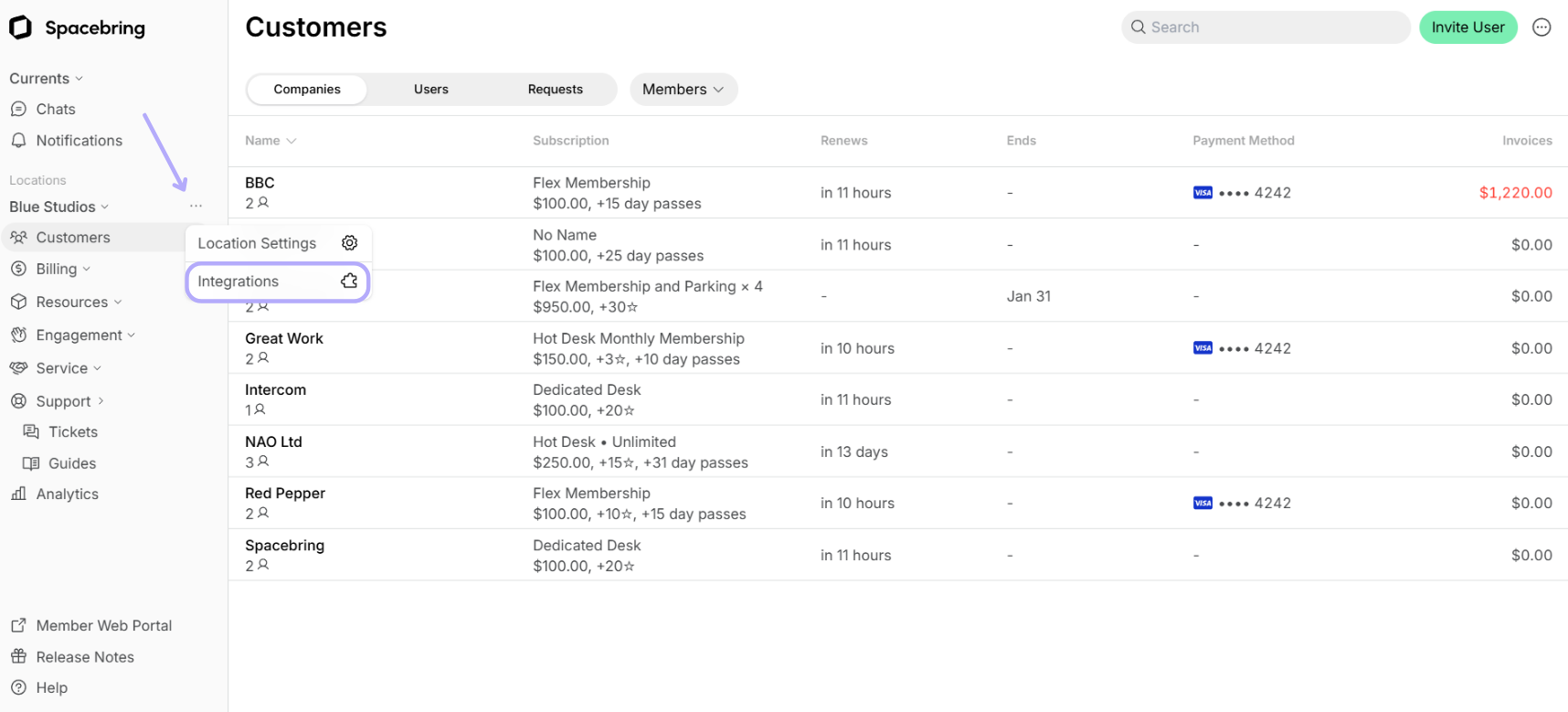Click the Location Settings gear icon
The image size is (1568, 712).
click(x=349, y=242)
